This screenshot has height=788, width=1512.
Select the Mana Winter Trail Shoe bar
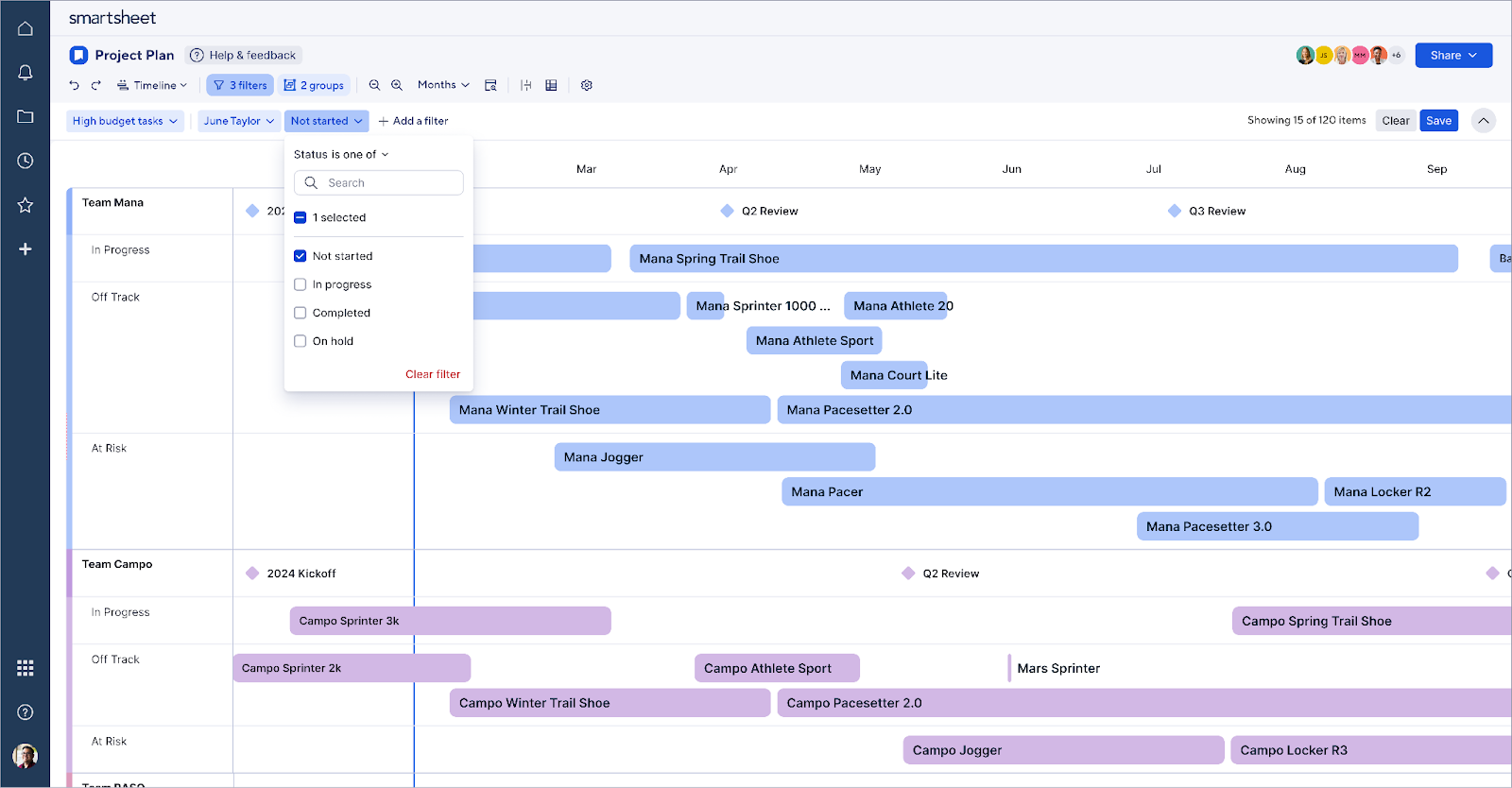[x=610, y=410]
